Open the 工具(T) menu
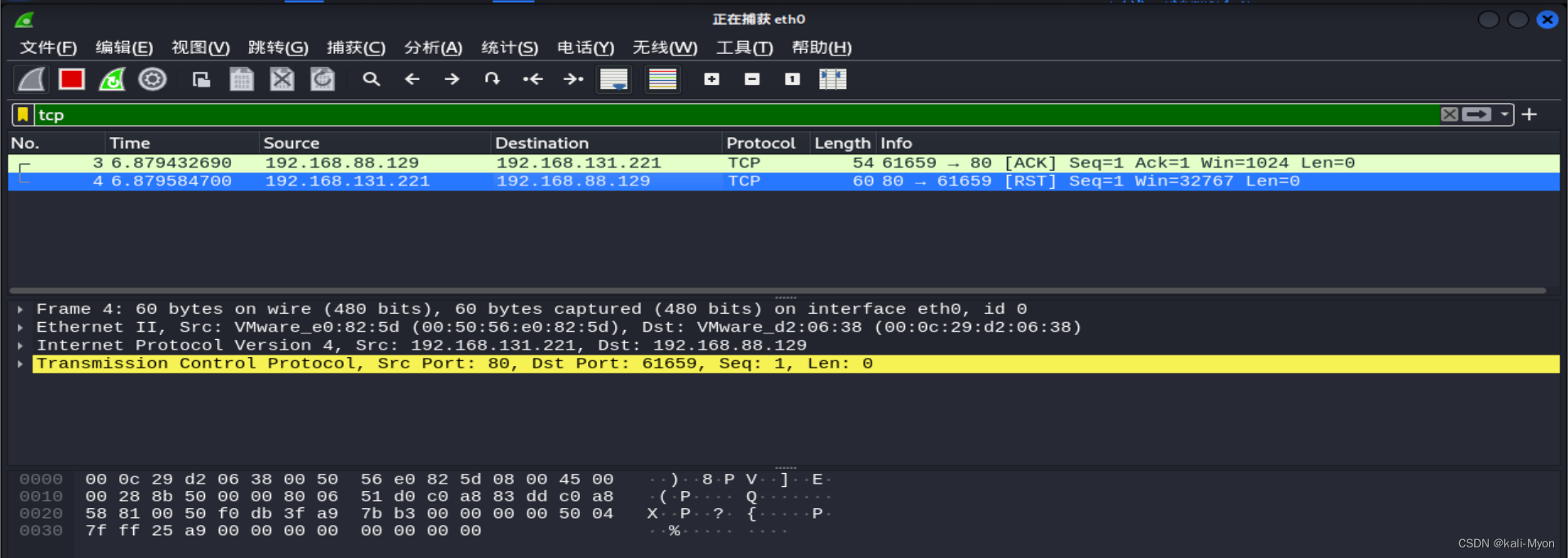 [x=745, y=47]
